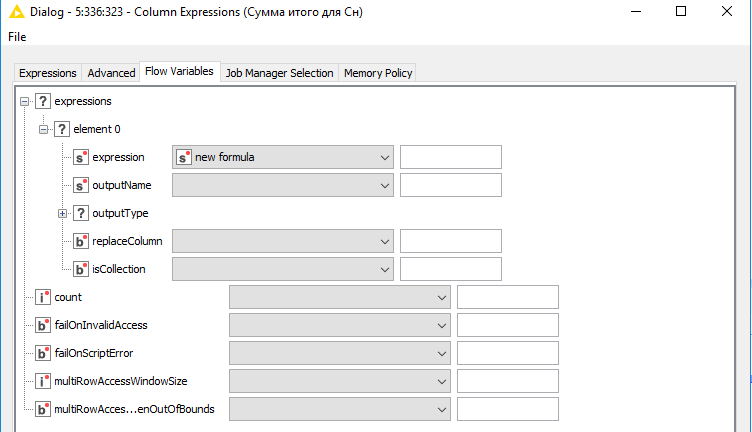Image resolution: width=752 pixels, height=432 pixels.
Task: Open the expression variable dropdown showing new formula
Action: click(x=282, y=157)
